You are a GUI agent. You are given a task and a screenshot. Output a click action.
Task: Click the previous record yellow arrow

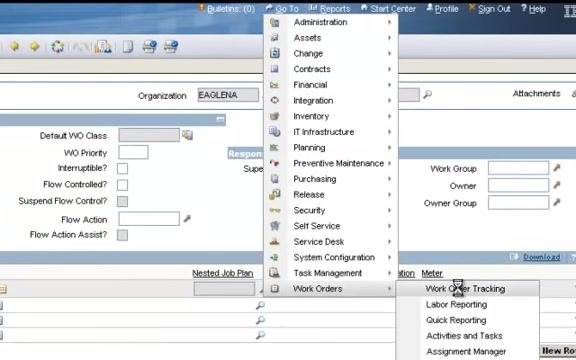pyautogui.click(x=14, y=46)
